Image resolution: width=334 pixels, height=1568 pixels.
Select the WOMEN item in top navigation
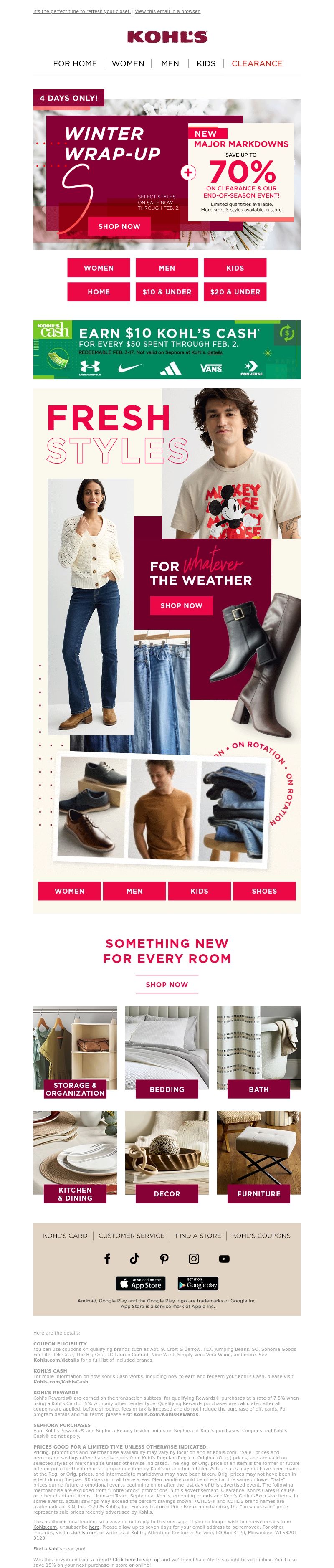click(x=128, y=63)
